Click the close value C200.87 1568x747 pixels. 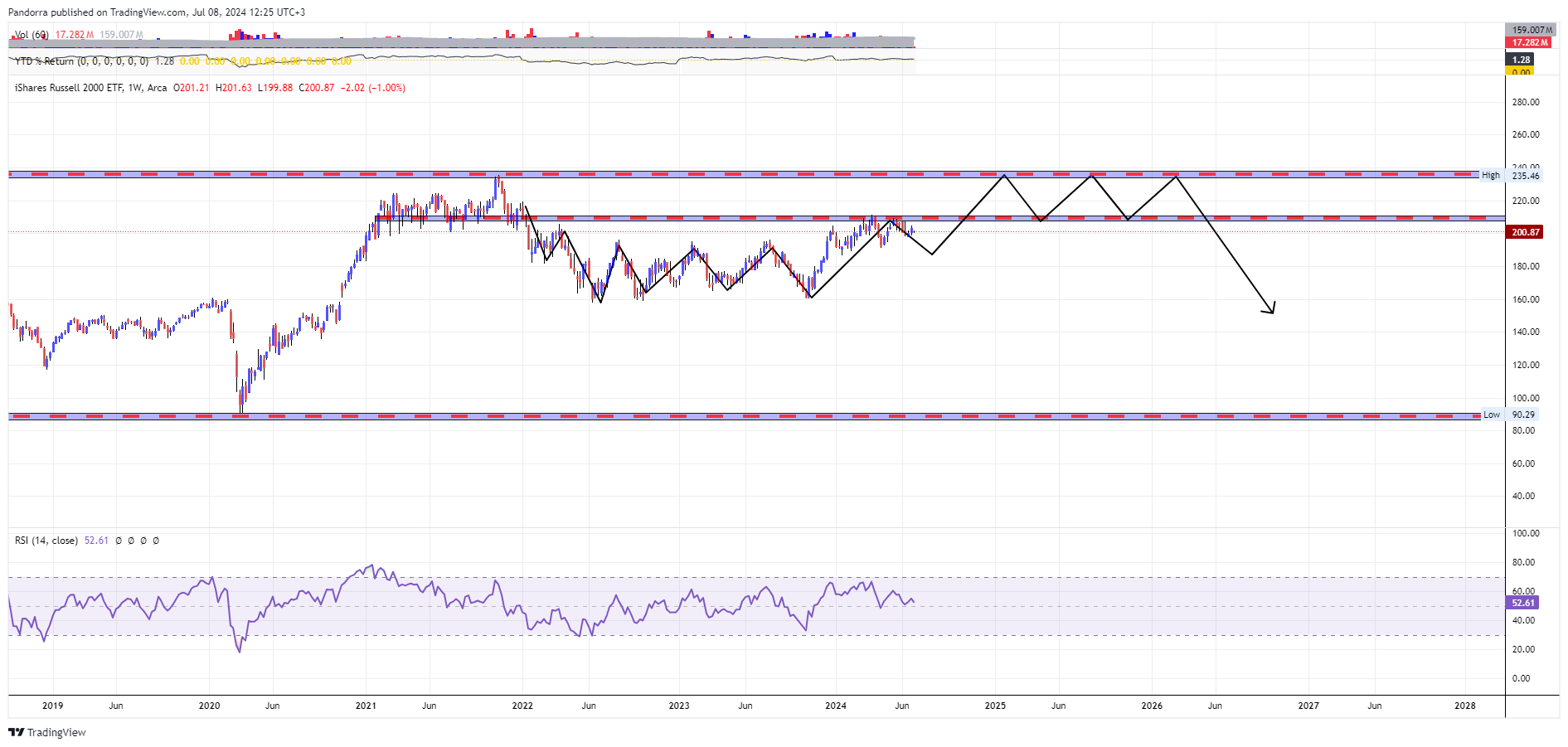tap(317, 88)
